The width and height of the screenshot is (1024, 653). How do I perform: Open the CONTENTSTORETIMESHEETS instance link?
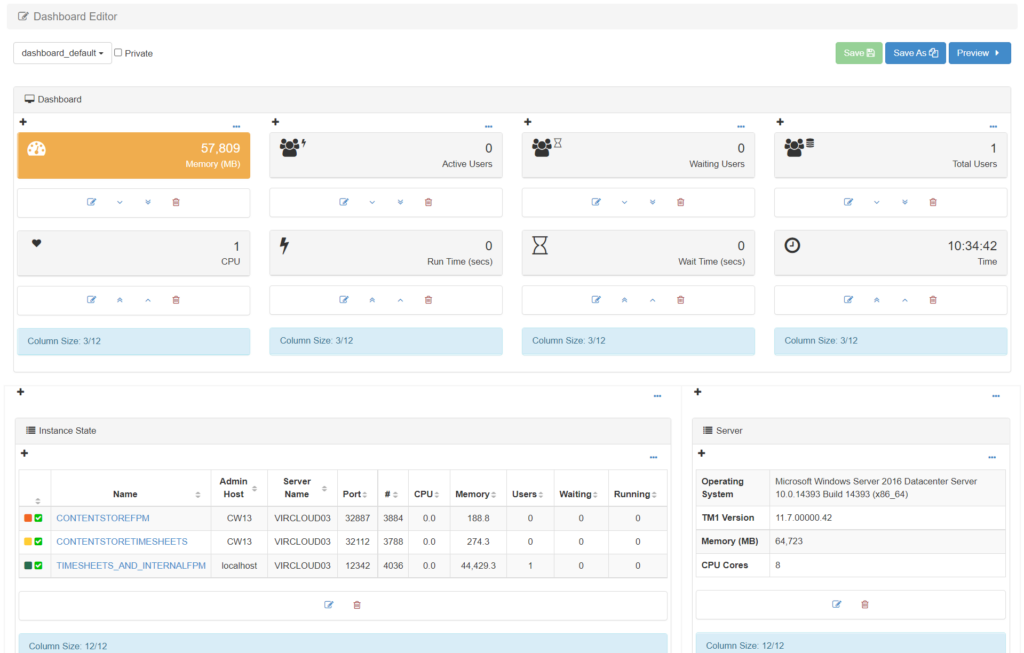[121, 542]
